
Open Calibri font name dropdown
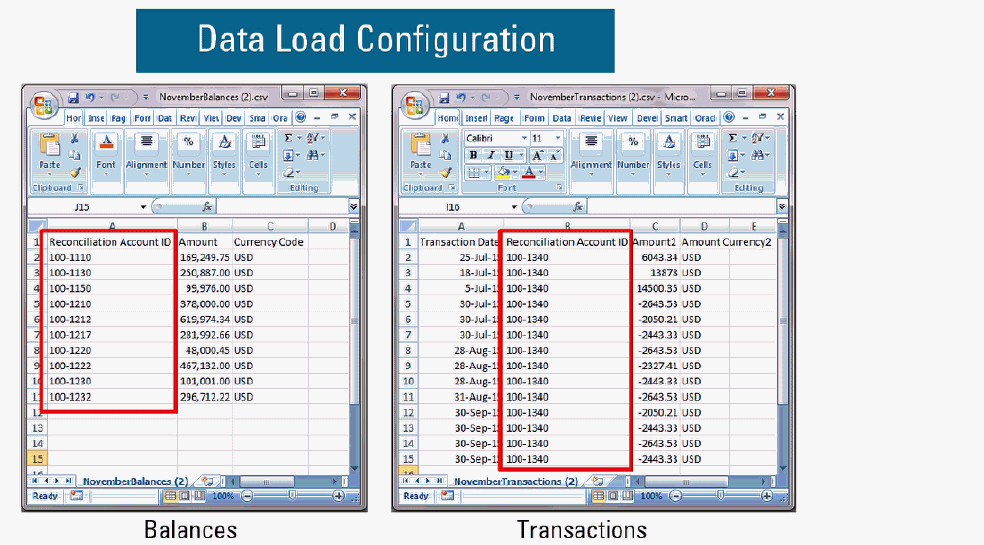click(523, 138)
